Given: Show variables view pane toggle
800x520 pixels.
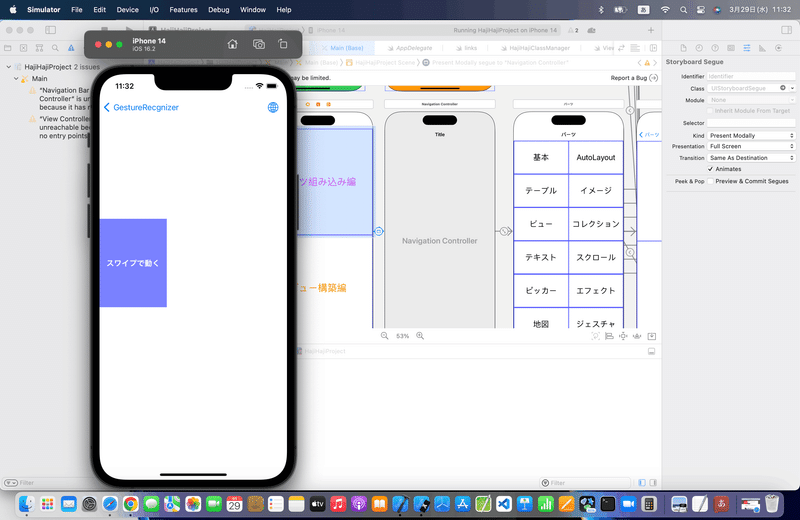Looking at the screenshot, I should 642,482.
